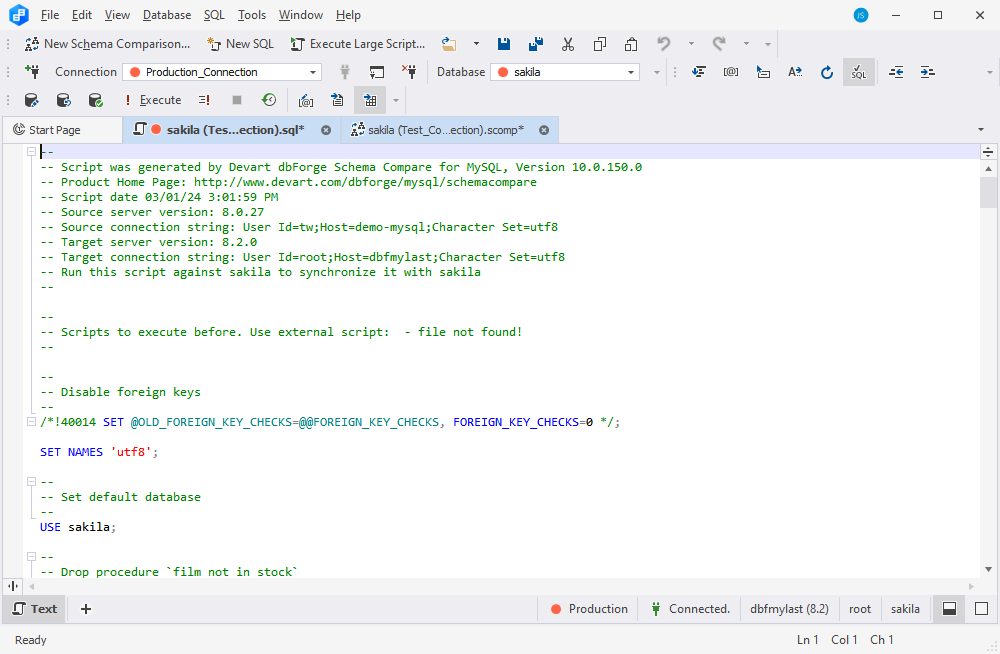Toggle the bottom pane layout icon
The image size is (1000, 654).
click(950, 609)
